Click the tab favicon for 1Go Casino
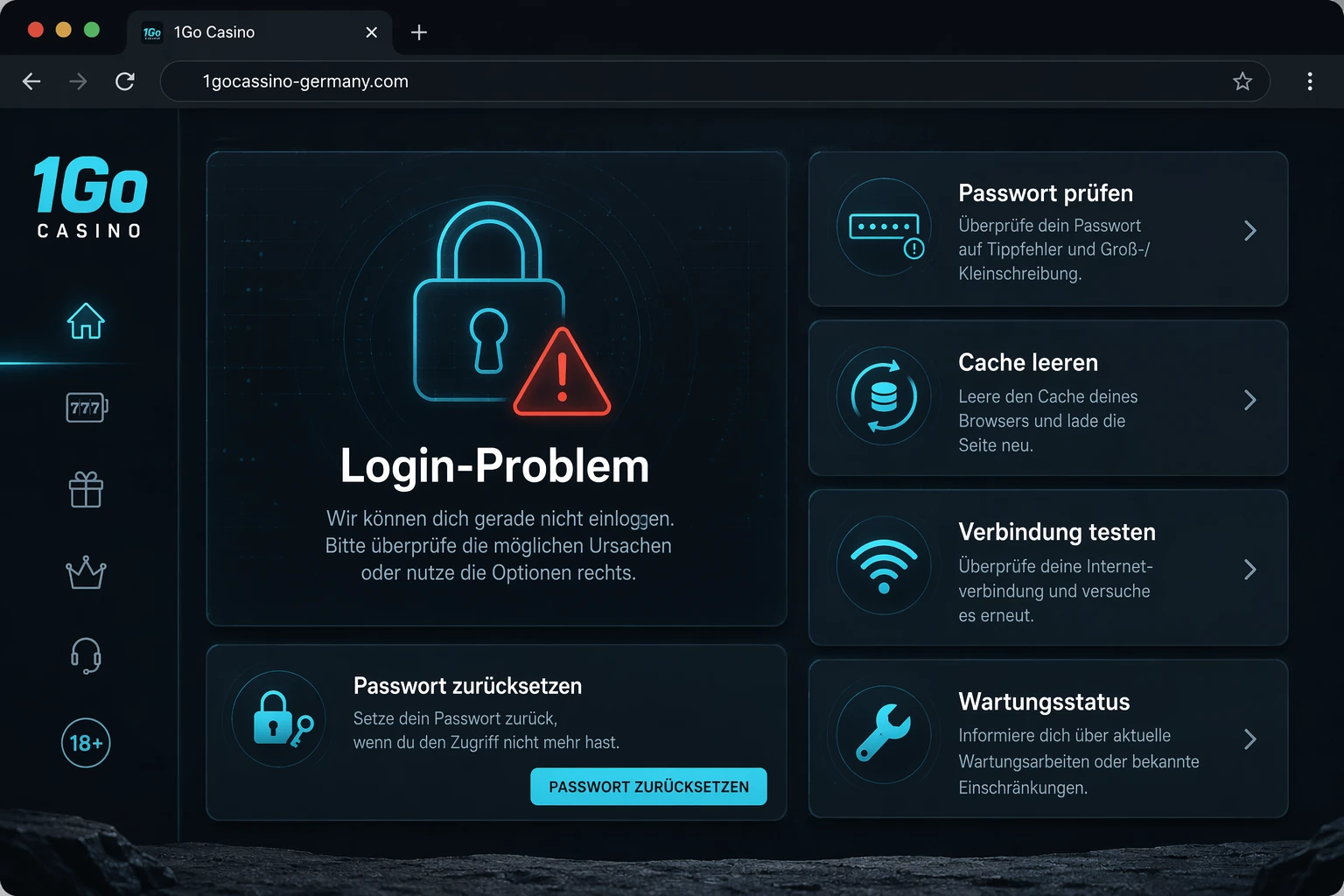Screen dimensions: 1344x896 click(x=152, y=32)
